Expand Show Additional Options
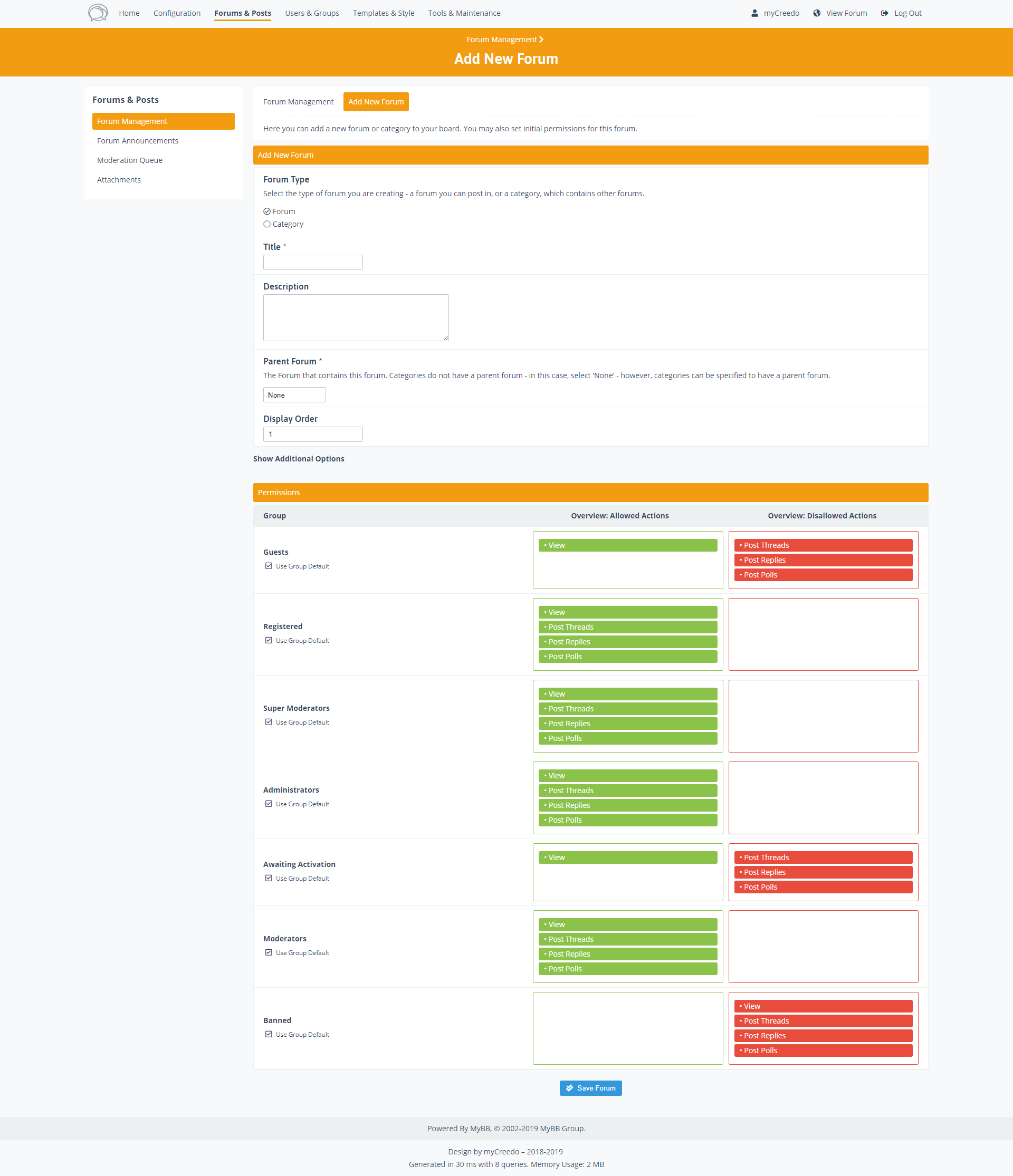The height and width of the screenshot is (1176, 1013). pyautogui.click(x=299, y=459)
